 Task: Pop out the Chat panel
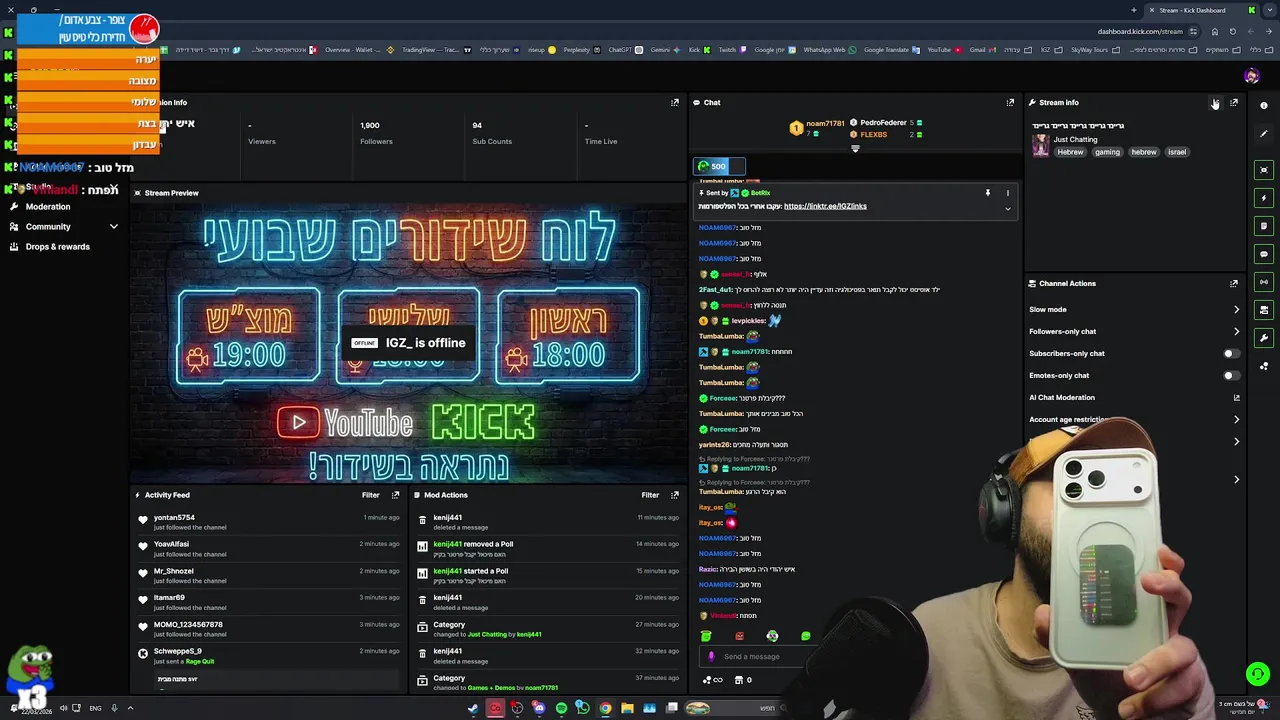click(x=1010, y=102)
